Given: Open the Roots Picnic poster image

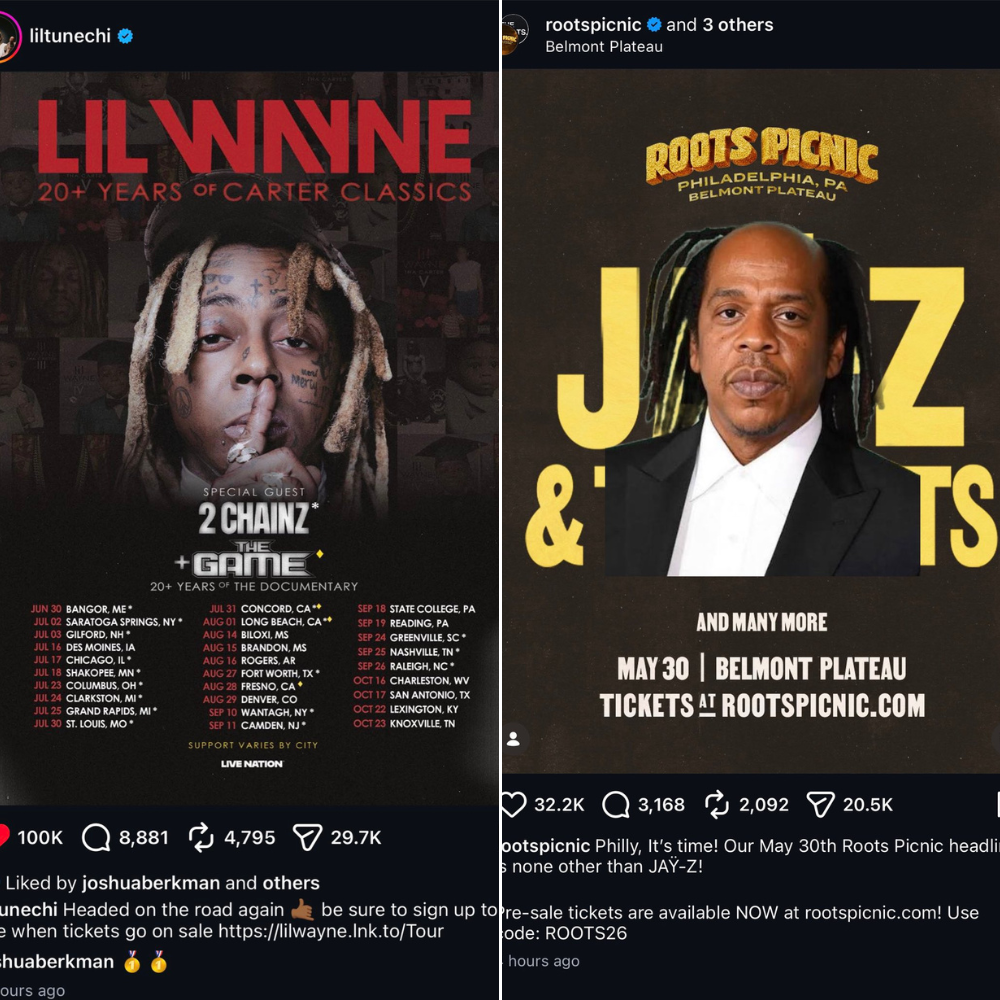Looking at the screenshot, I should coord(751,421).
